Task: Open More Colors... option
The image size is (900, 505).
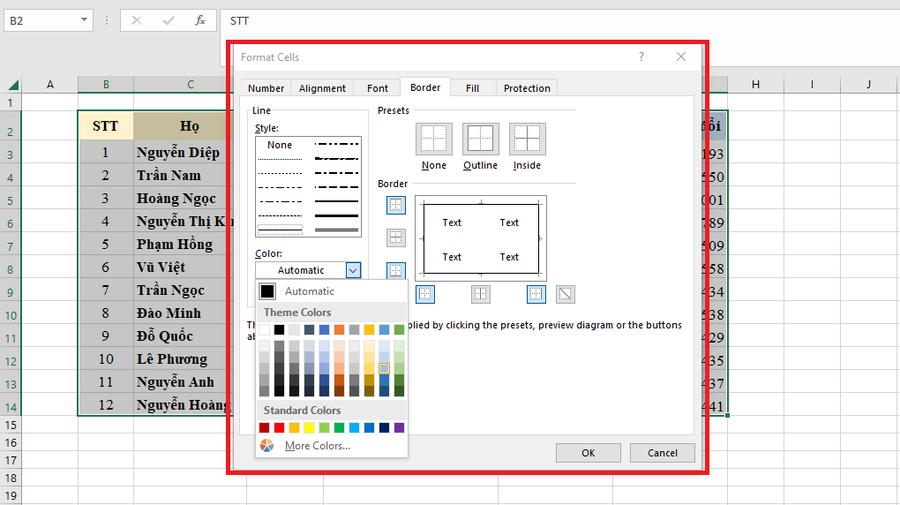Action: click(x=317, y=445)
